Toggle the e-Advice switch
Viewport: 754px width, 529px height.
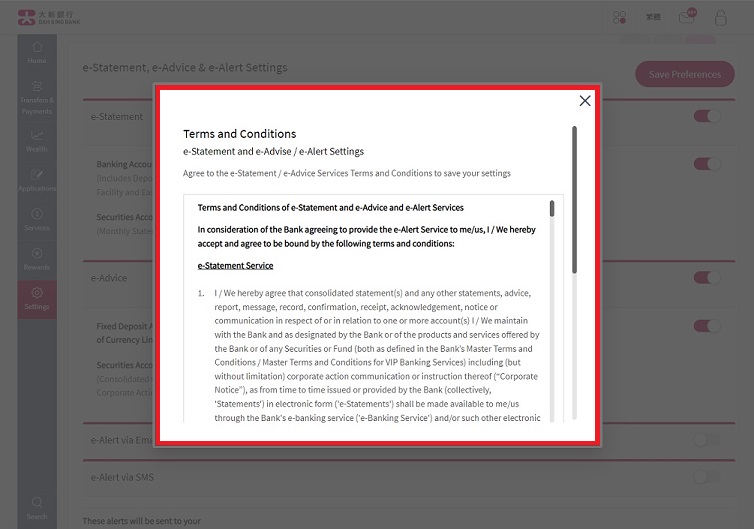click(x=707, y=277)
